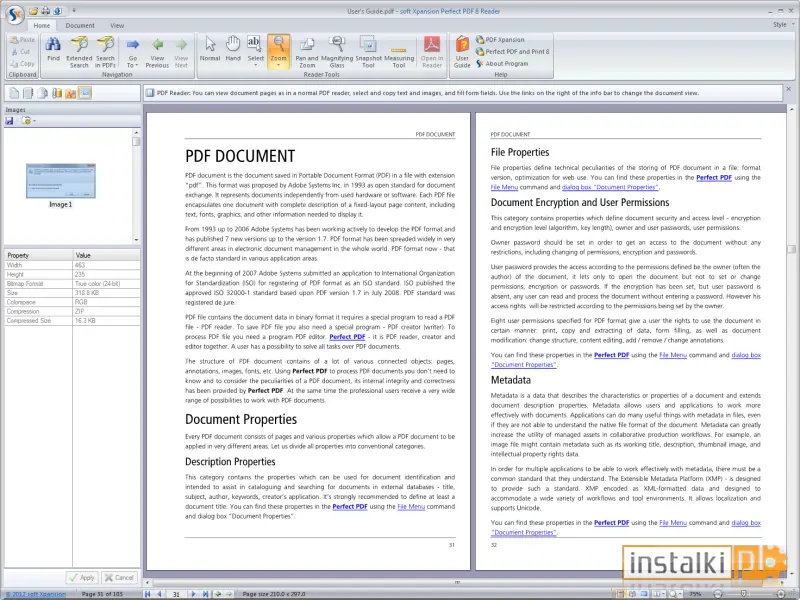The image size is (800, 600).
Task: Toggle the Images sidebar panel icon
Action: tap(85, 93)
